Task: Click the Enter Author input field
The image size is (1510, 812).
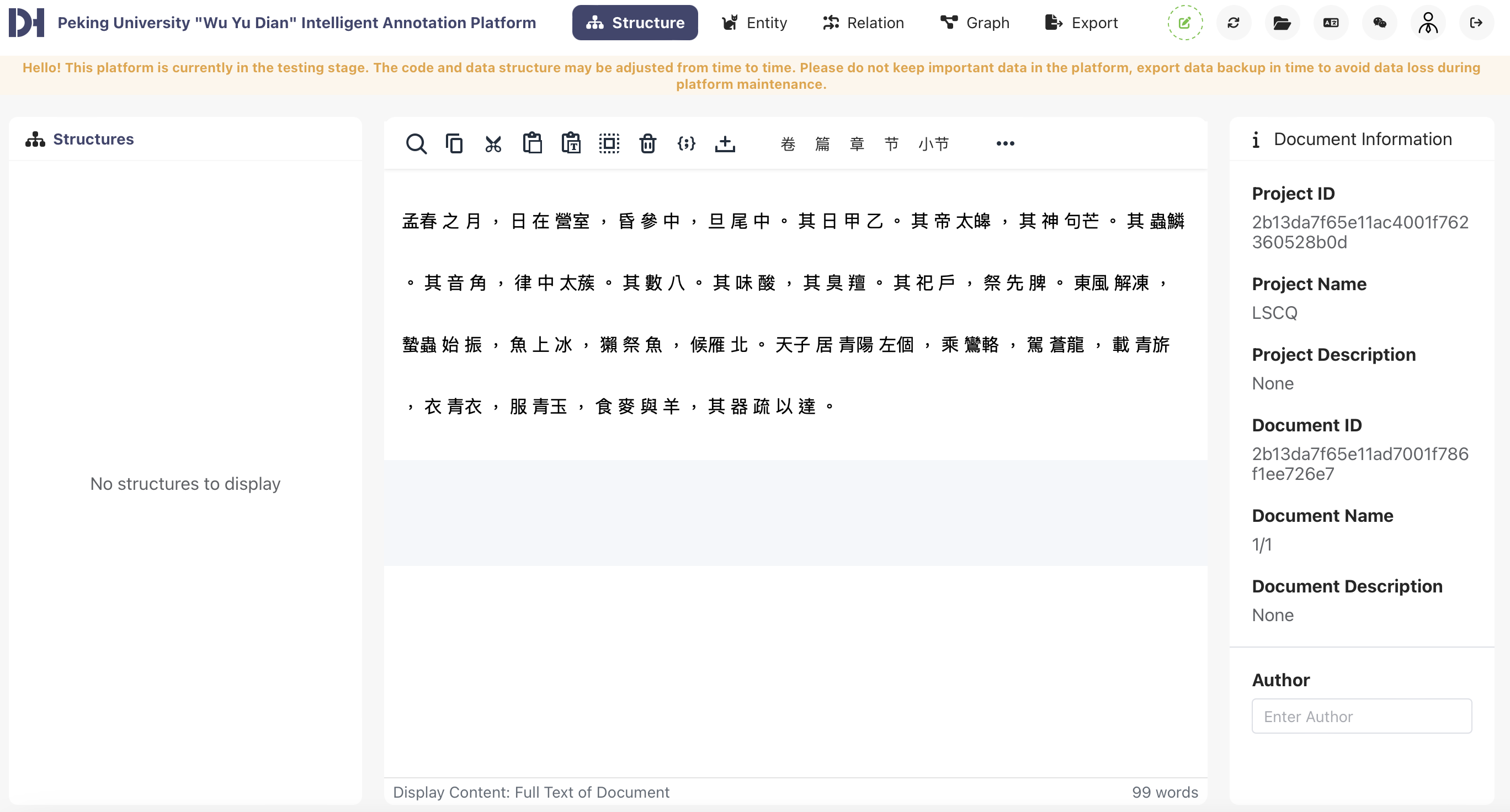Action: pyautogui.click(x=1361, y=716)
